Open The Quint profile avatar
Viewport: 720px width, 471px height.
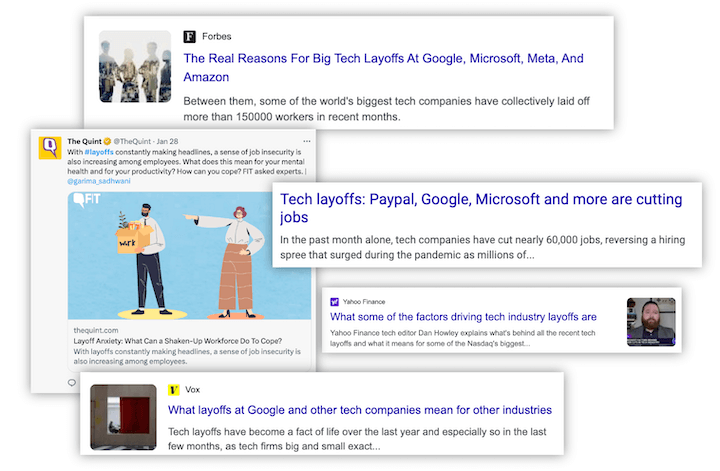coord(50,148)
